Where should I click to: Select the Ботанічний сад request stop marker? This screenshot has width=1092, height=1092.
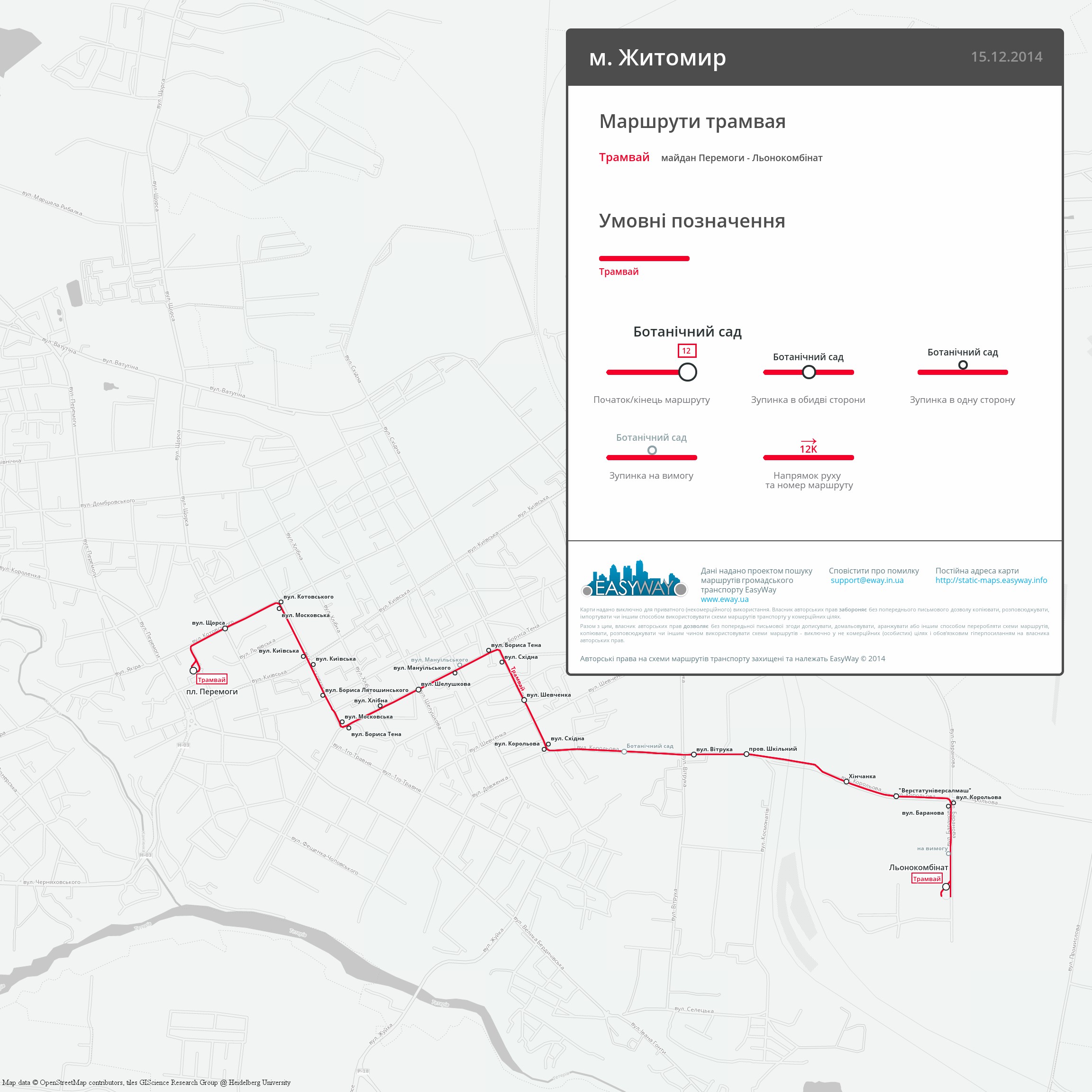(x=624, y=752)
